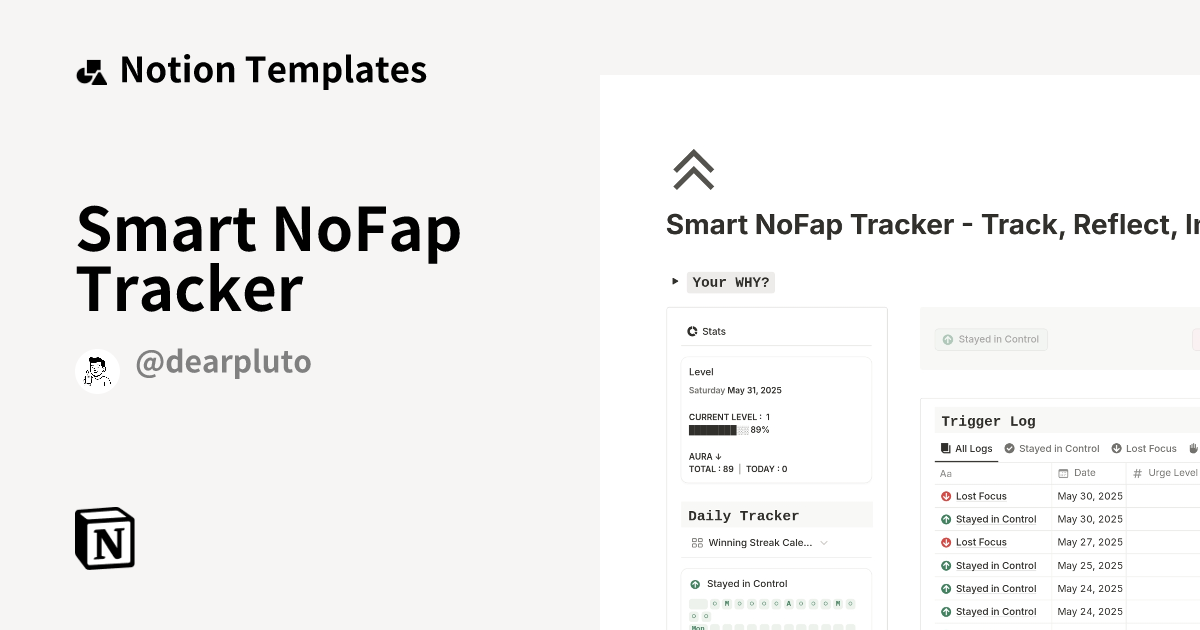
Task: Click the Aa name column header
Action: pyautogui.click(x=944, y=472)
